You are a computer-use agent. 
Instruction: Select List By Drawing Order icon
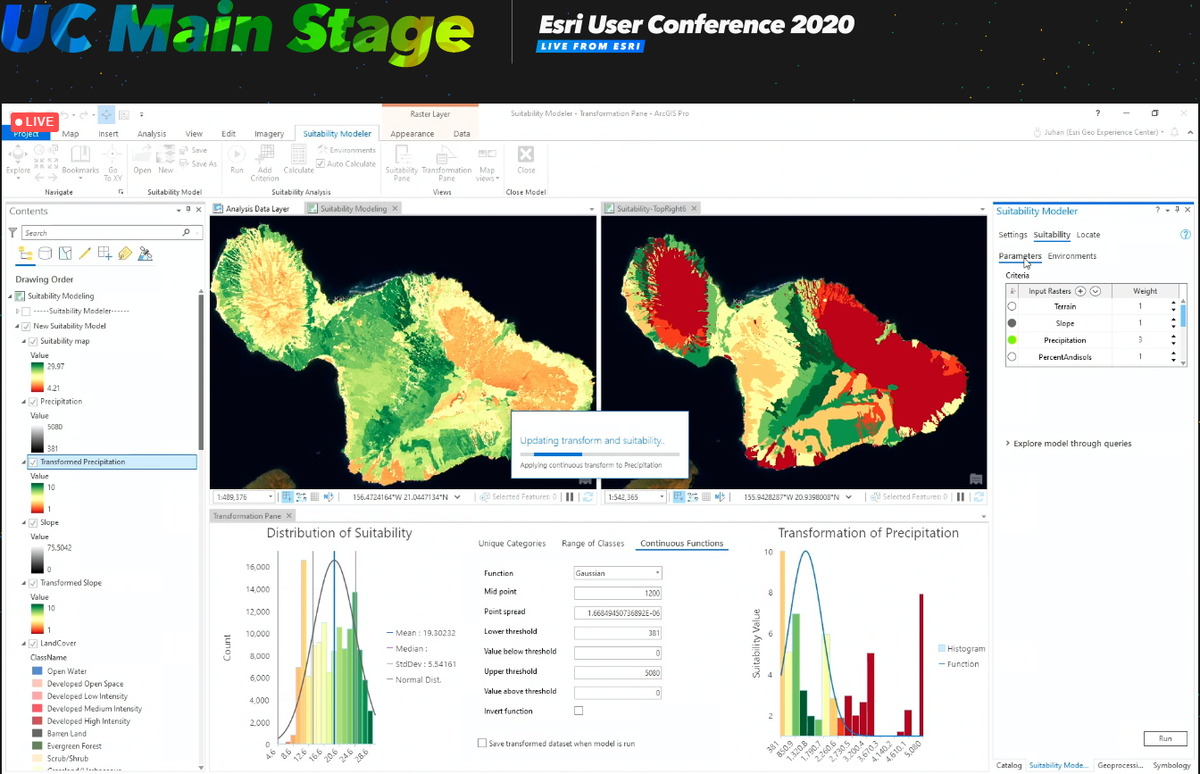click(x=26, y=253)
